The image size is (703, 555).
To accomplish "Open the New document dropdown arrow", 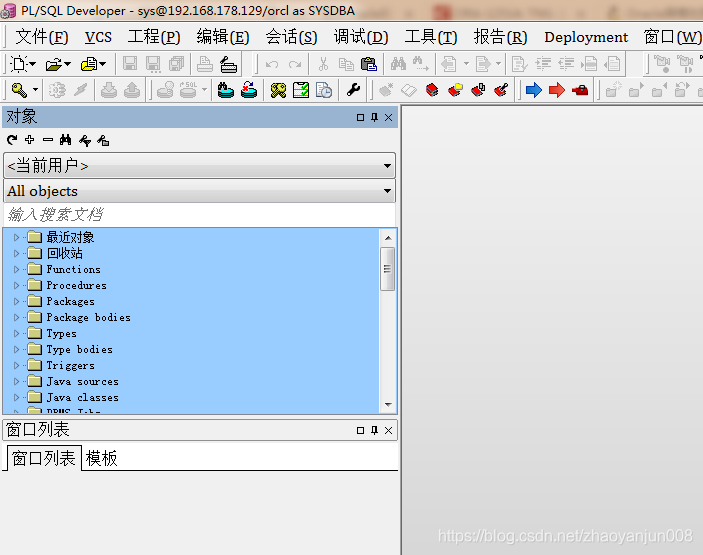I will [x=32, y=64].
